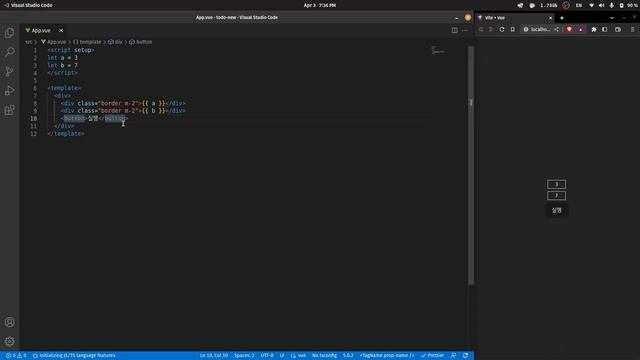Screen dimensions: 640x360
Task: Click the code minimap preview
Action: click(438, 51)
